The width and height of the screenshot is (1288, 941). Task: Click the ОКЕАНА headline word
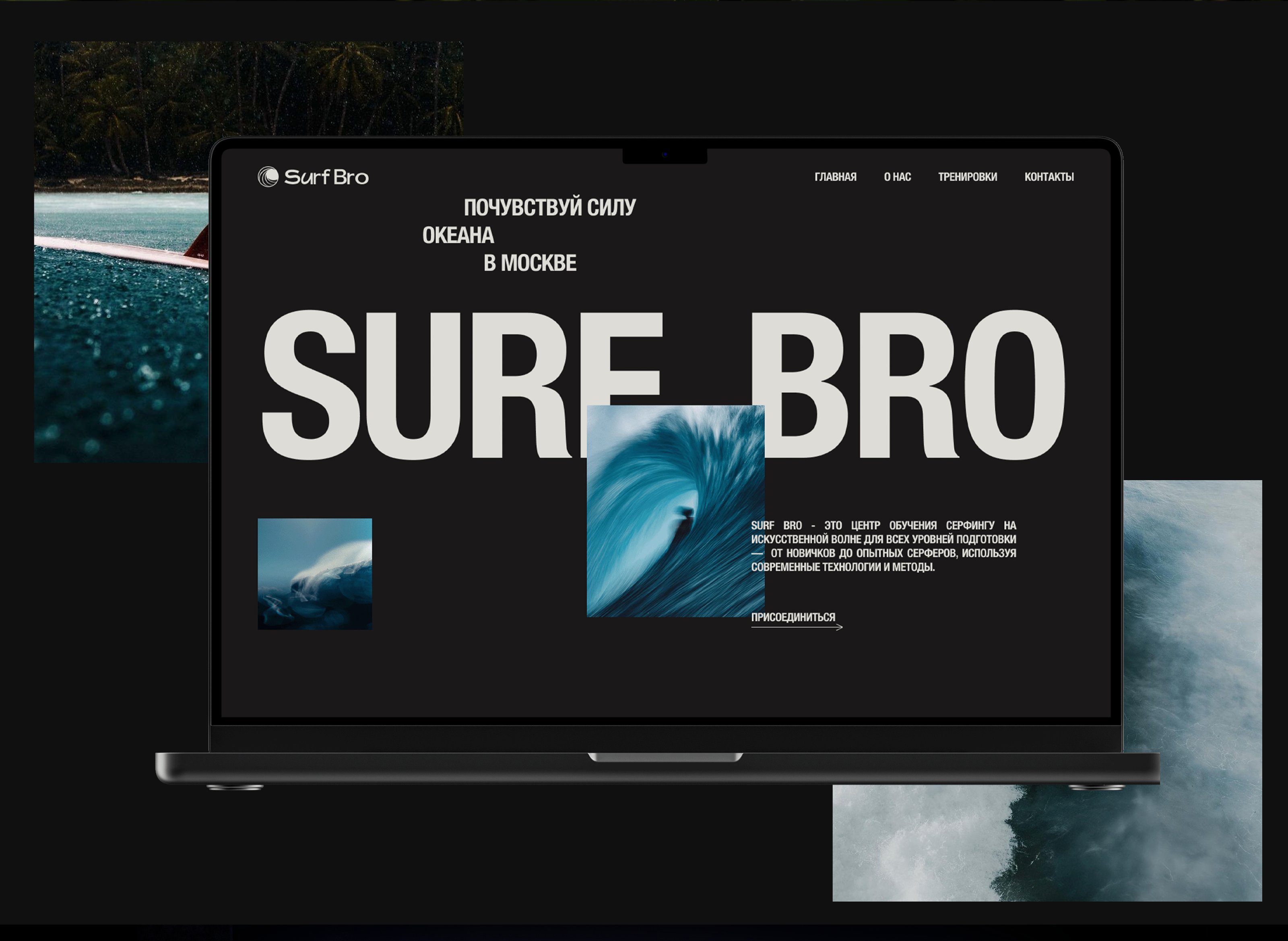tap(458, 235)
